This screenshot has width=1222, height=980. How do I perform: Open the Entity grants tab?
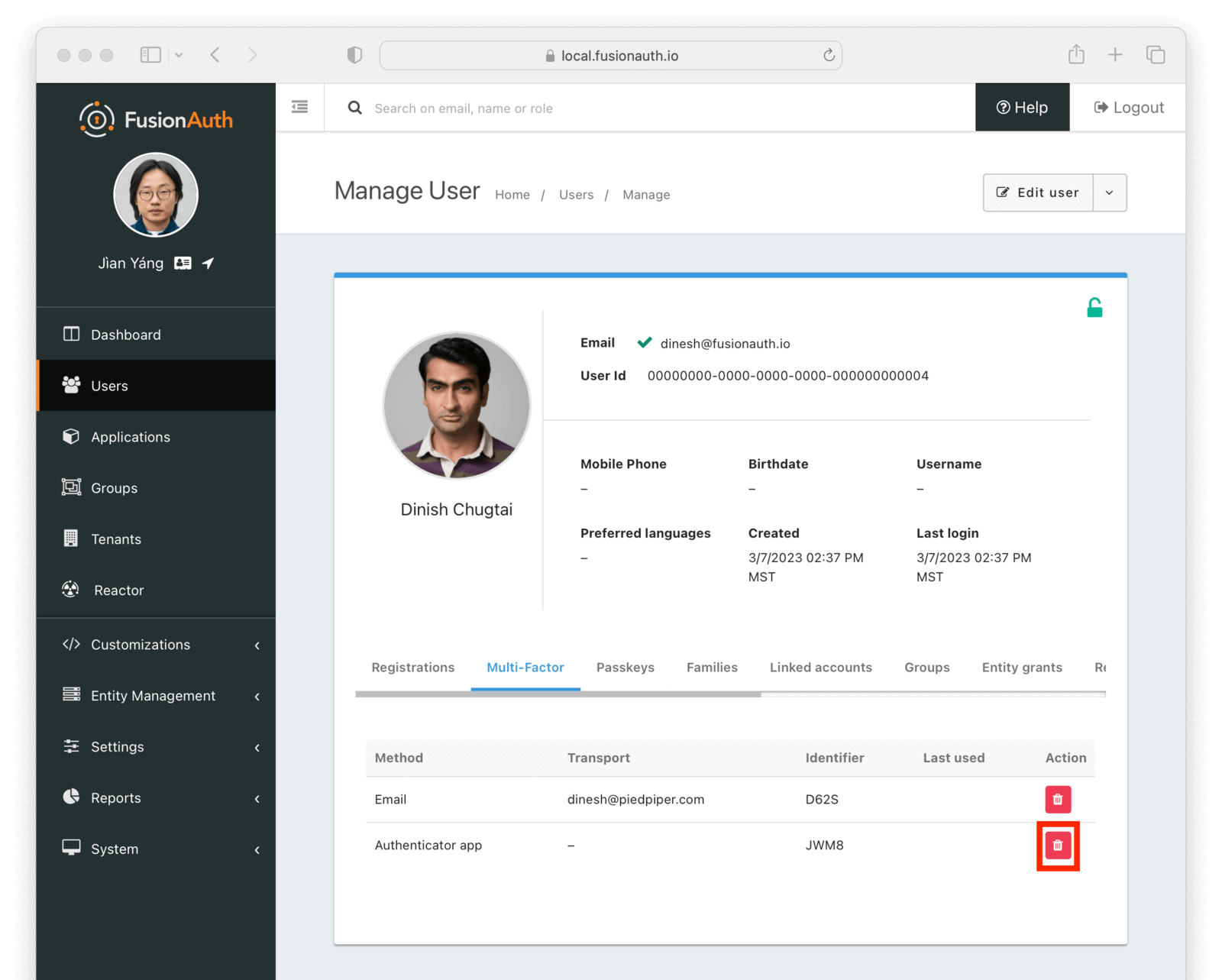[x=1022, y=667]
